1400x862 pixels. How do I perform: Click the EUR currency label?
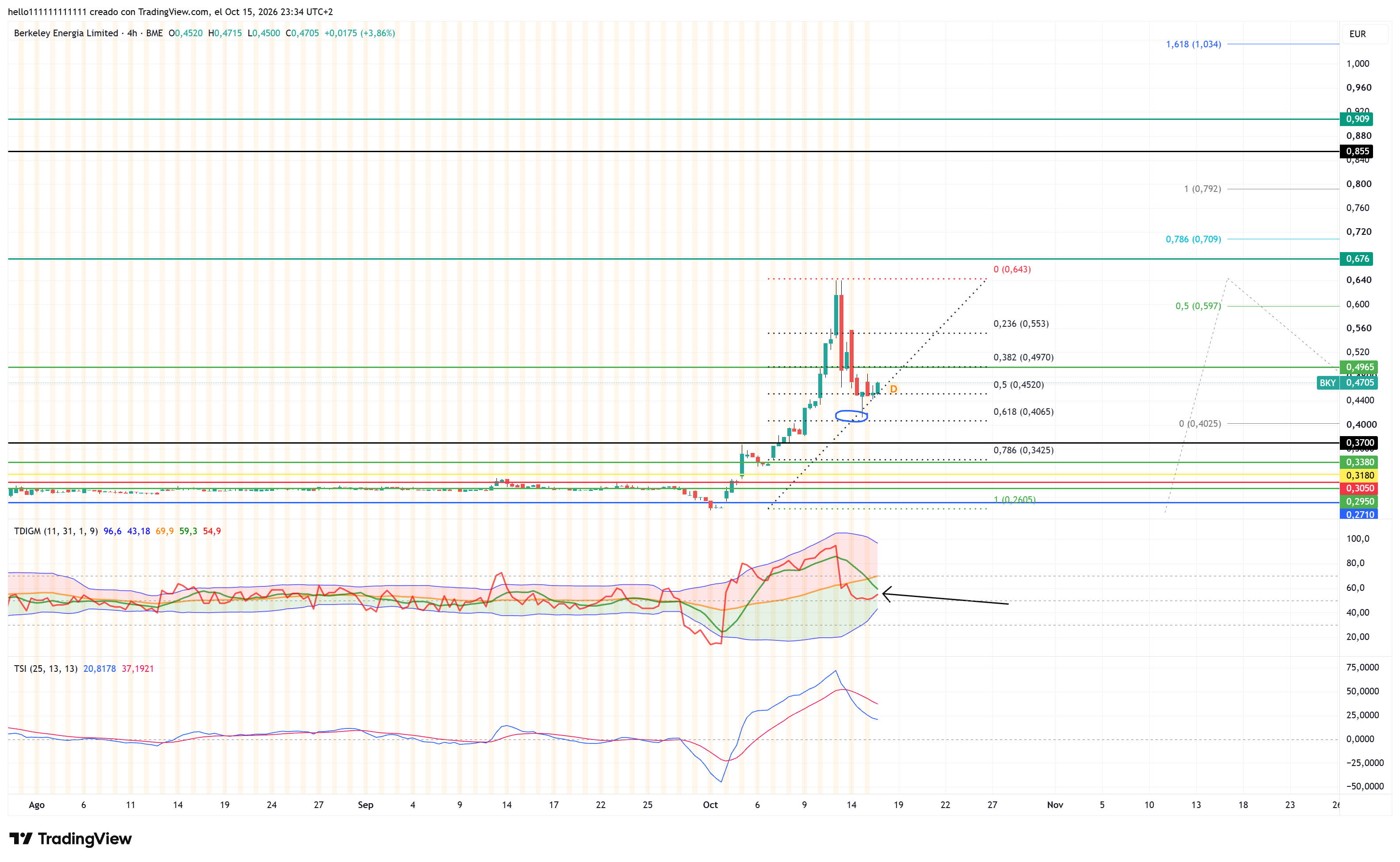(x=1357, y=34)
